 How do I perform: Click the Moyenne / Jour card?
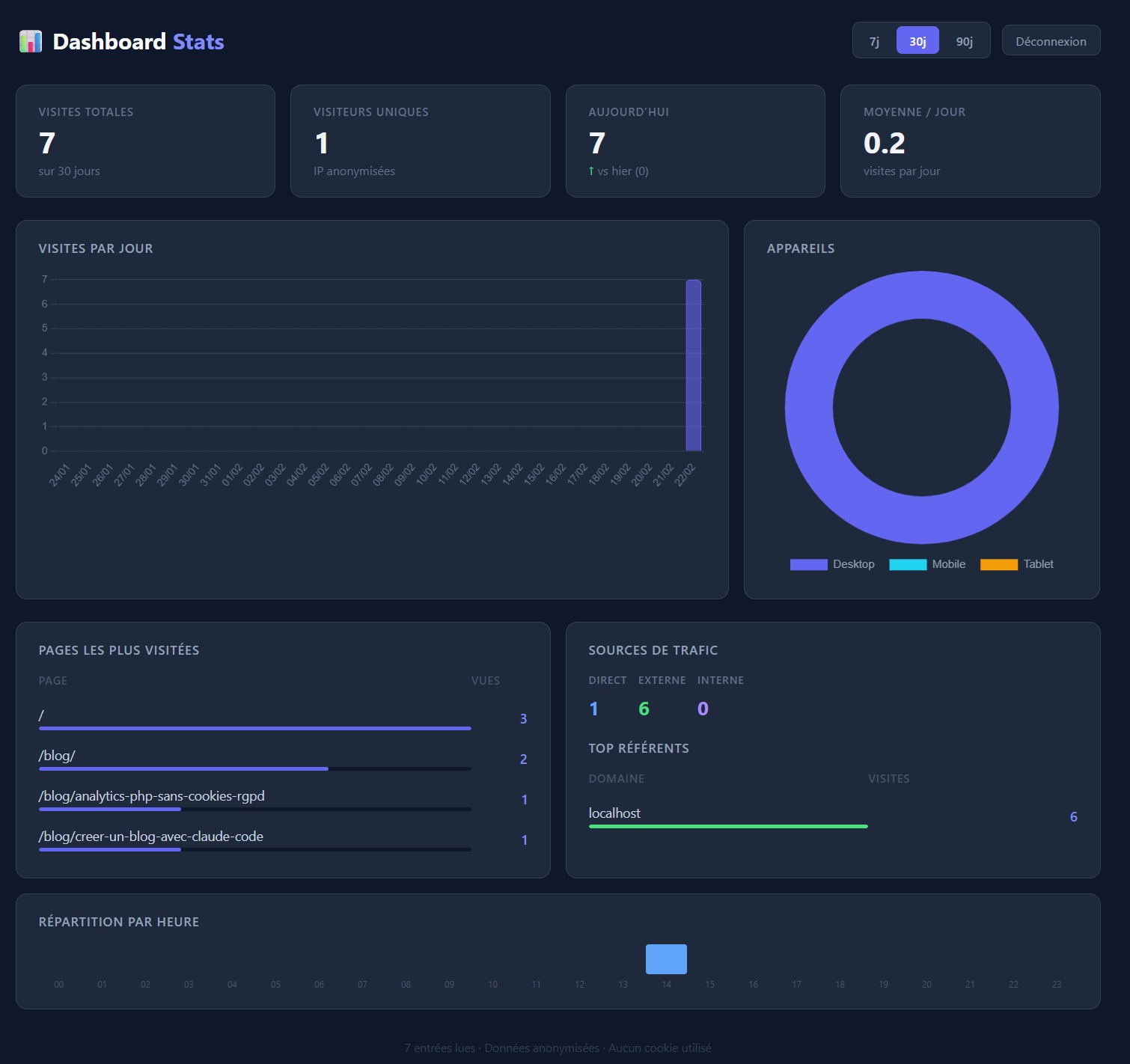pos(970,141)
